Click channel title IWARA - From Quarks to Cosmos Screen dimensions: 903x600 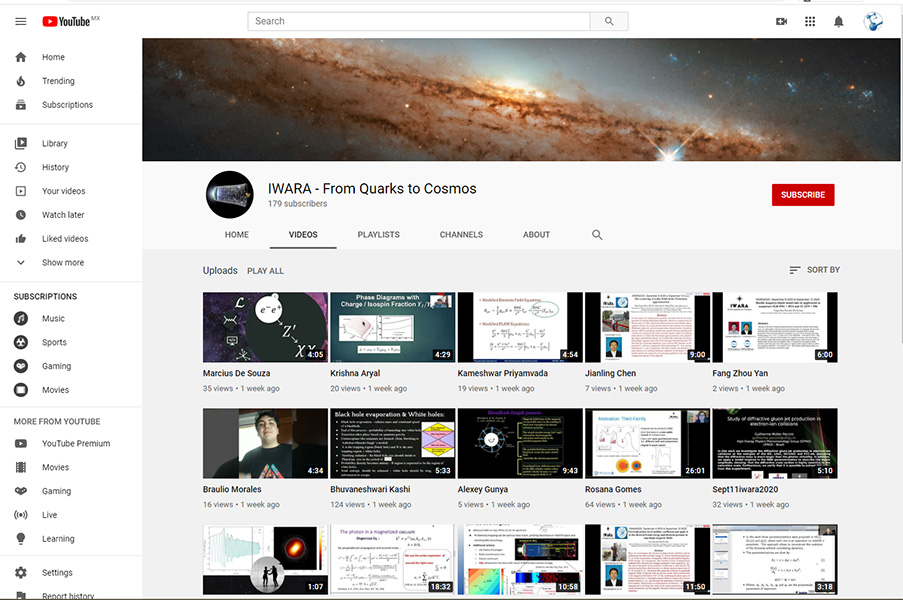tap(372, 188)
